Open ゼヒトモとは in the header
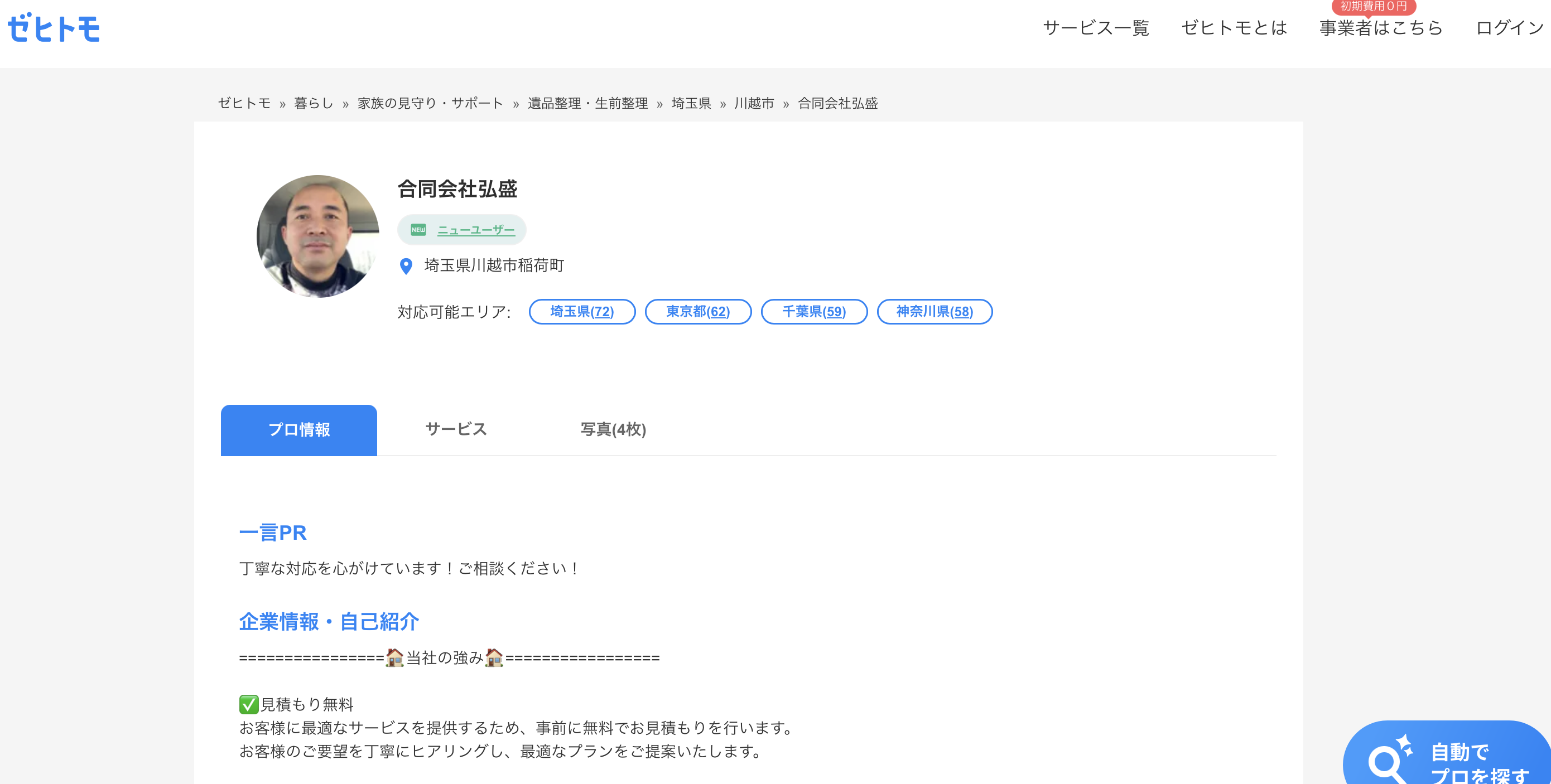The height and width of the screenshot is (784, 1551). coord(1234,28)
